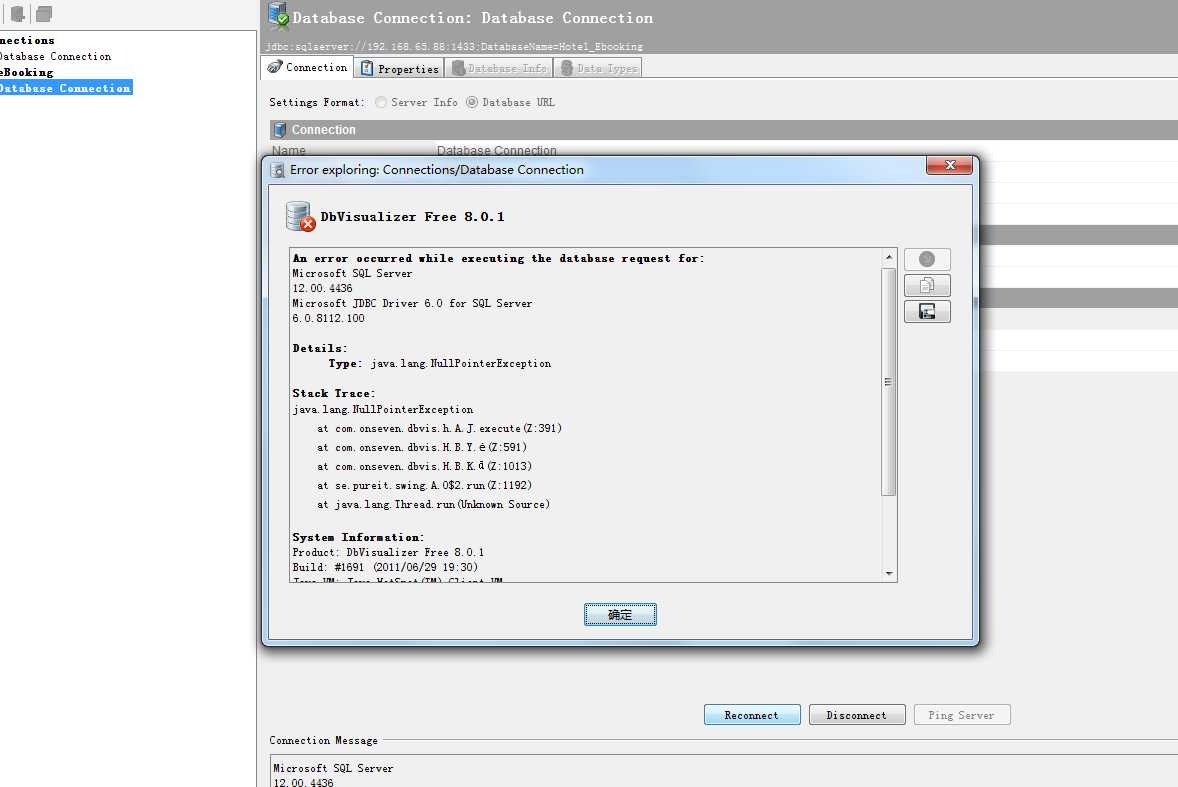Click the error text scrollbar thumb

(x=889, y=381)
